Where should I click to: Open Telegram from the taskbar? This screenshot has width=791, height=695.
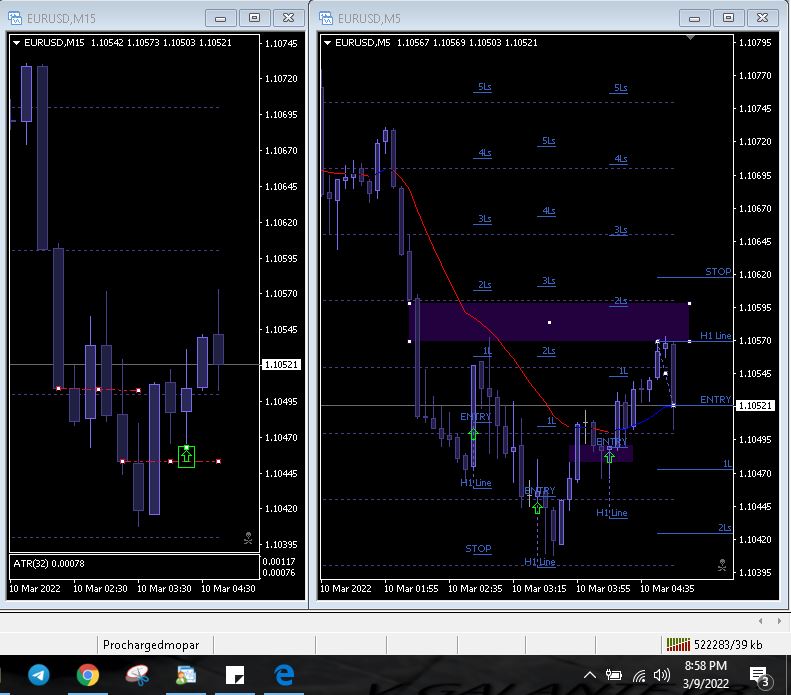pyautogui.click(x=39, y=675)
